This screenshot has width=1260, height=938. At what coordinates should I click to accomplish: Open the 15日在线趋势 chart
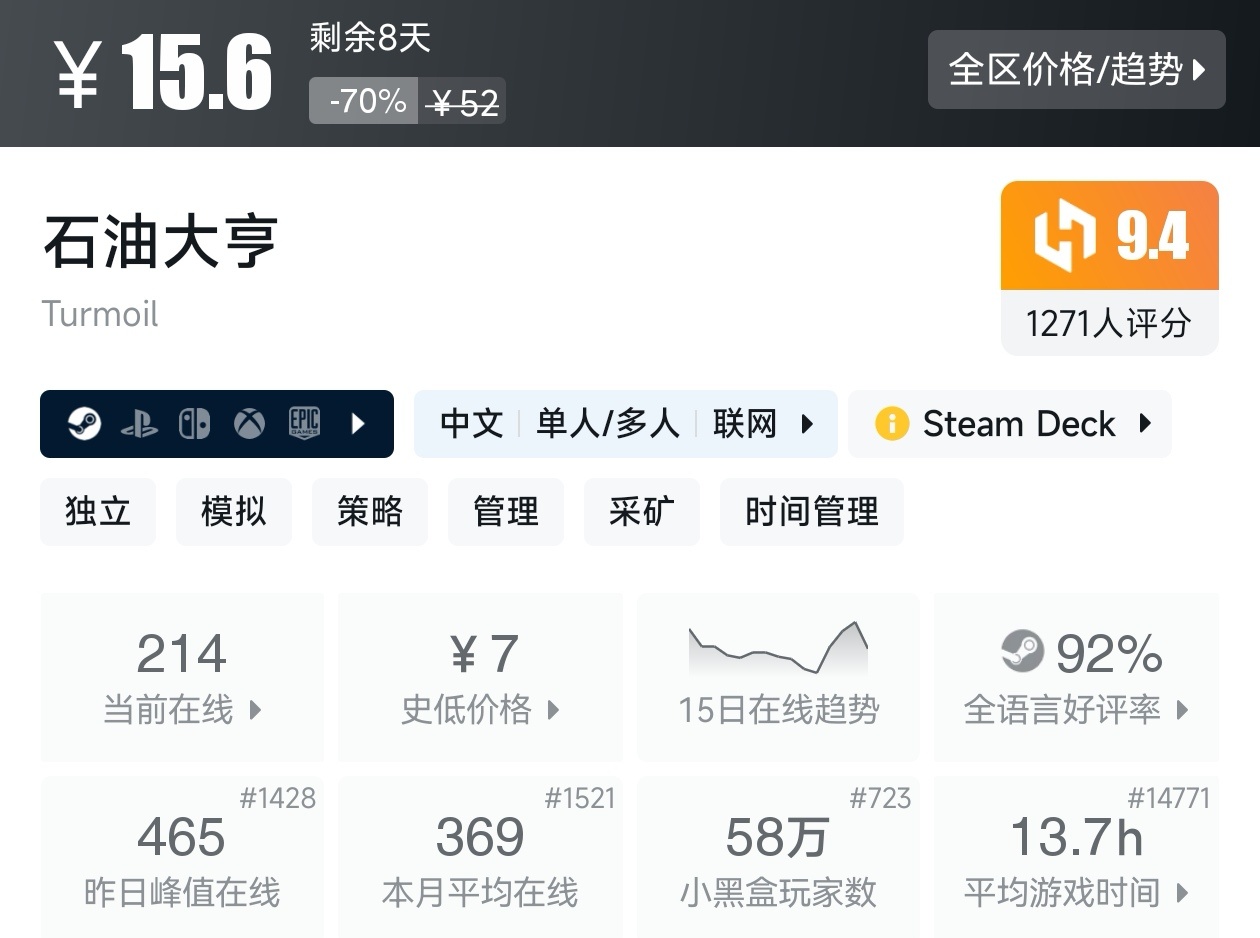coord(778,676)
